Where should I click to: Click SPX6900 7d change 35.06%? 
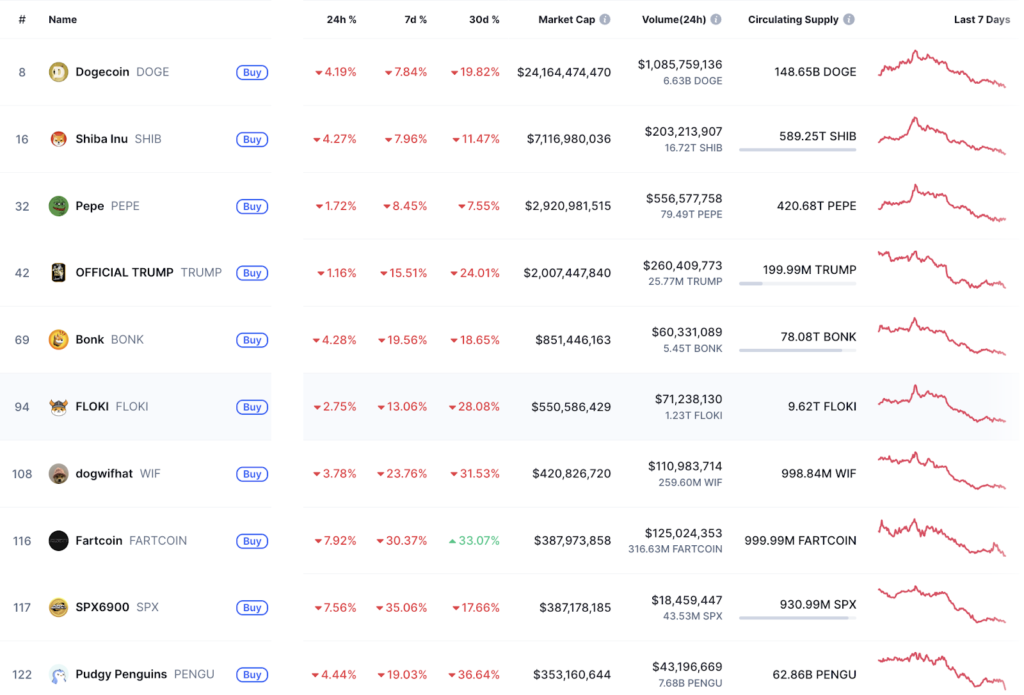tap(402, 607)
